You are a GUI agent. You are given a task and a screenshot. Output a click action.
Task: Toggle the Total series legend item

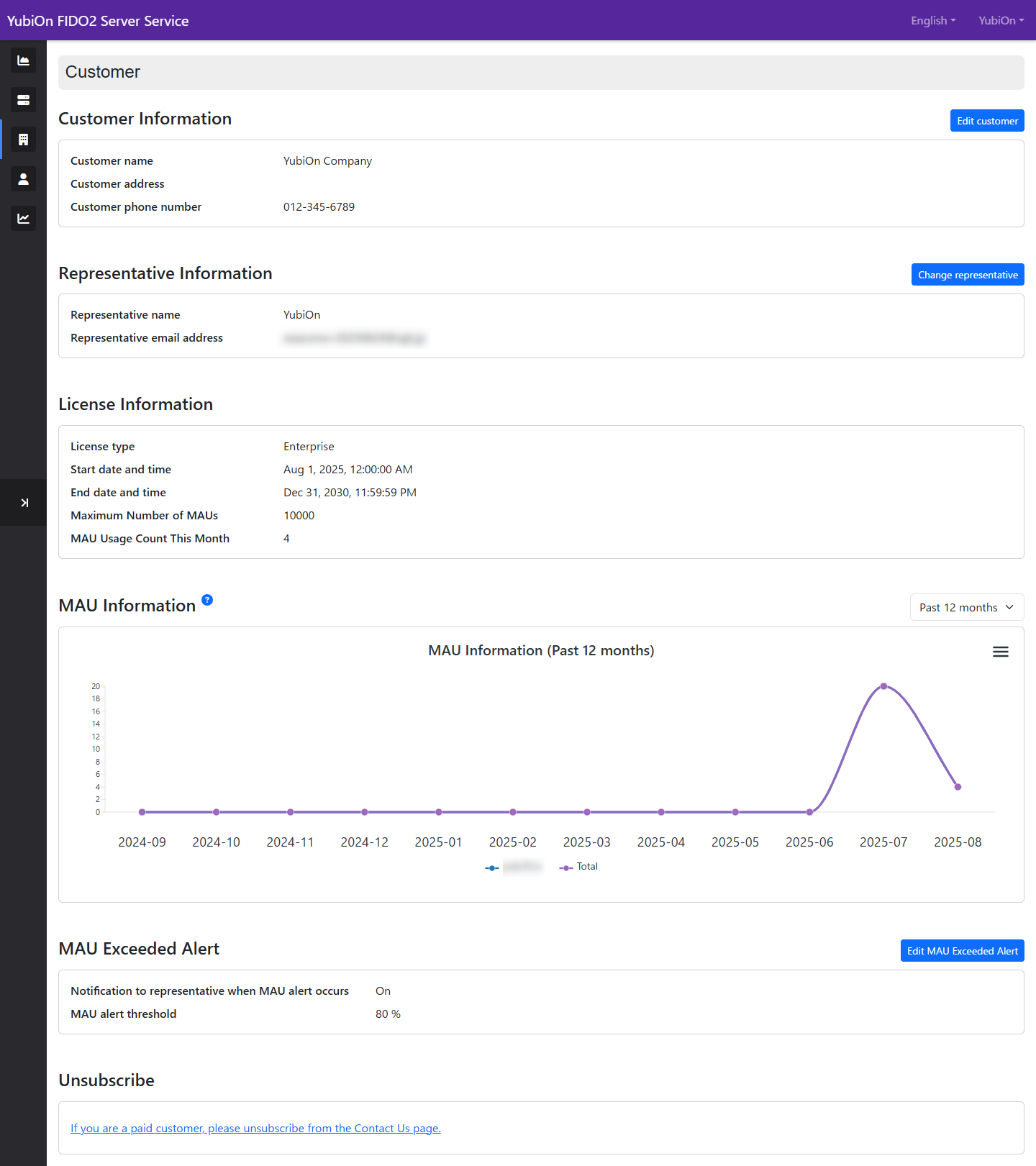(x=579, y=867)
